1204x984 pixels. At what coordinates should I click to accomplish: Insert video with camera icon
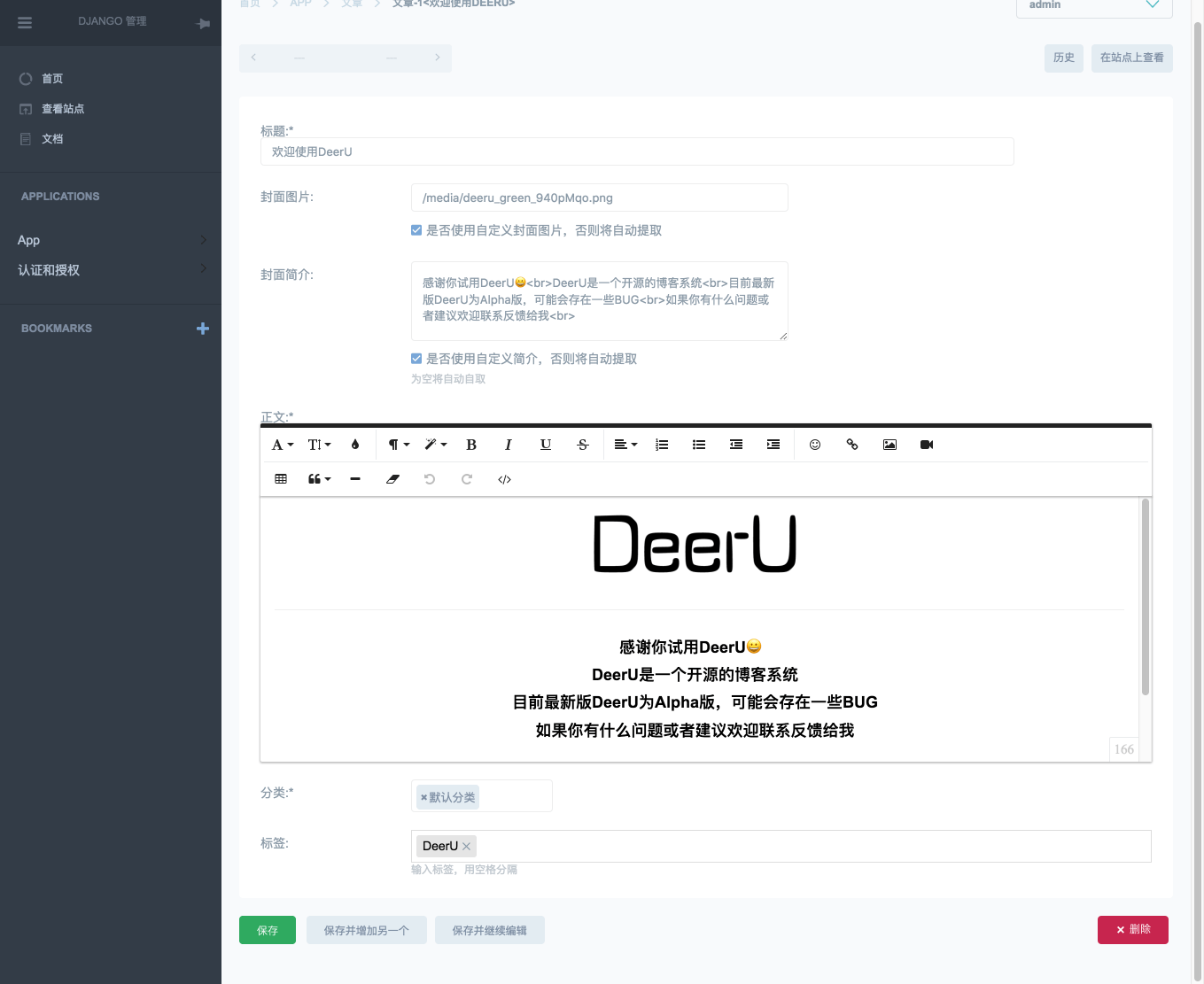click(927, 445)
